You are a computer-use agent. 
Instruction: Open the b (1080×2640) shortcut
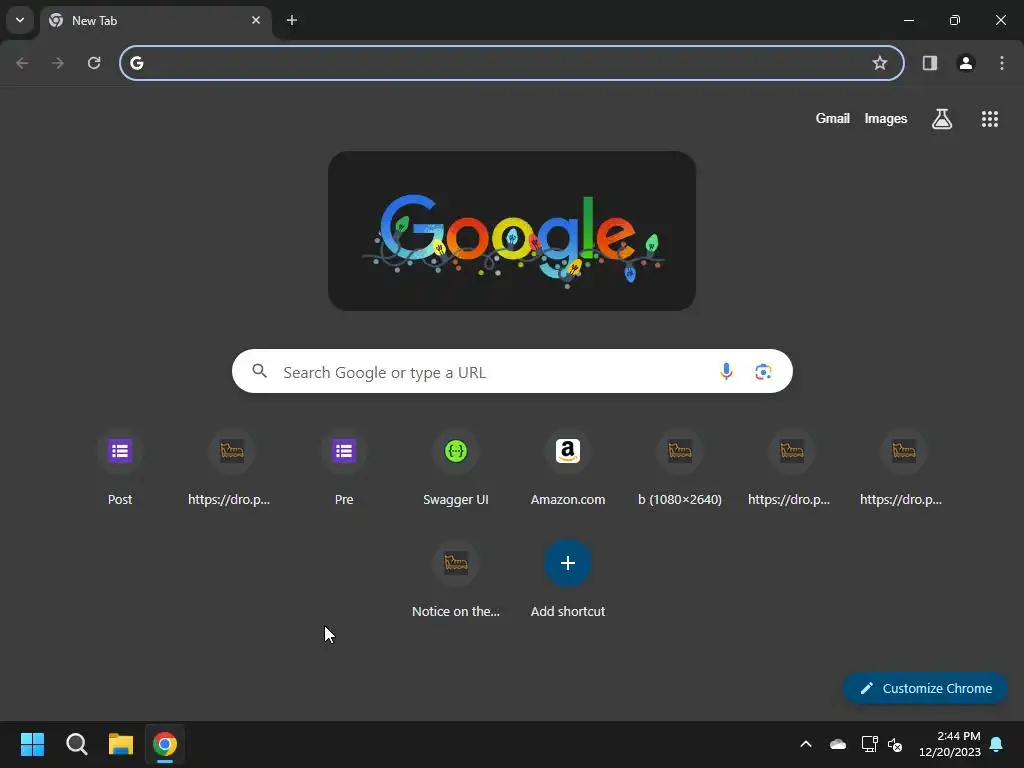680,469
